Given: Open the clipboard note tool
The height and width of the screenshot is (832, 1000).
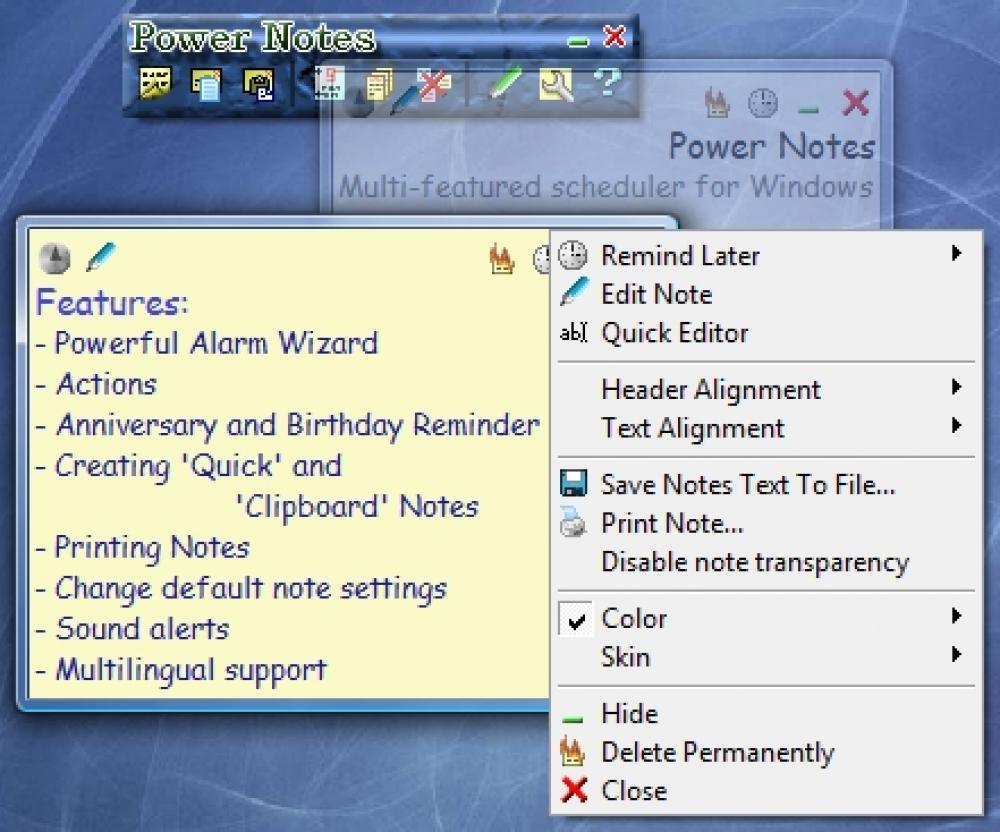Looking at the screenshot, I should pos(258,85).
